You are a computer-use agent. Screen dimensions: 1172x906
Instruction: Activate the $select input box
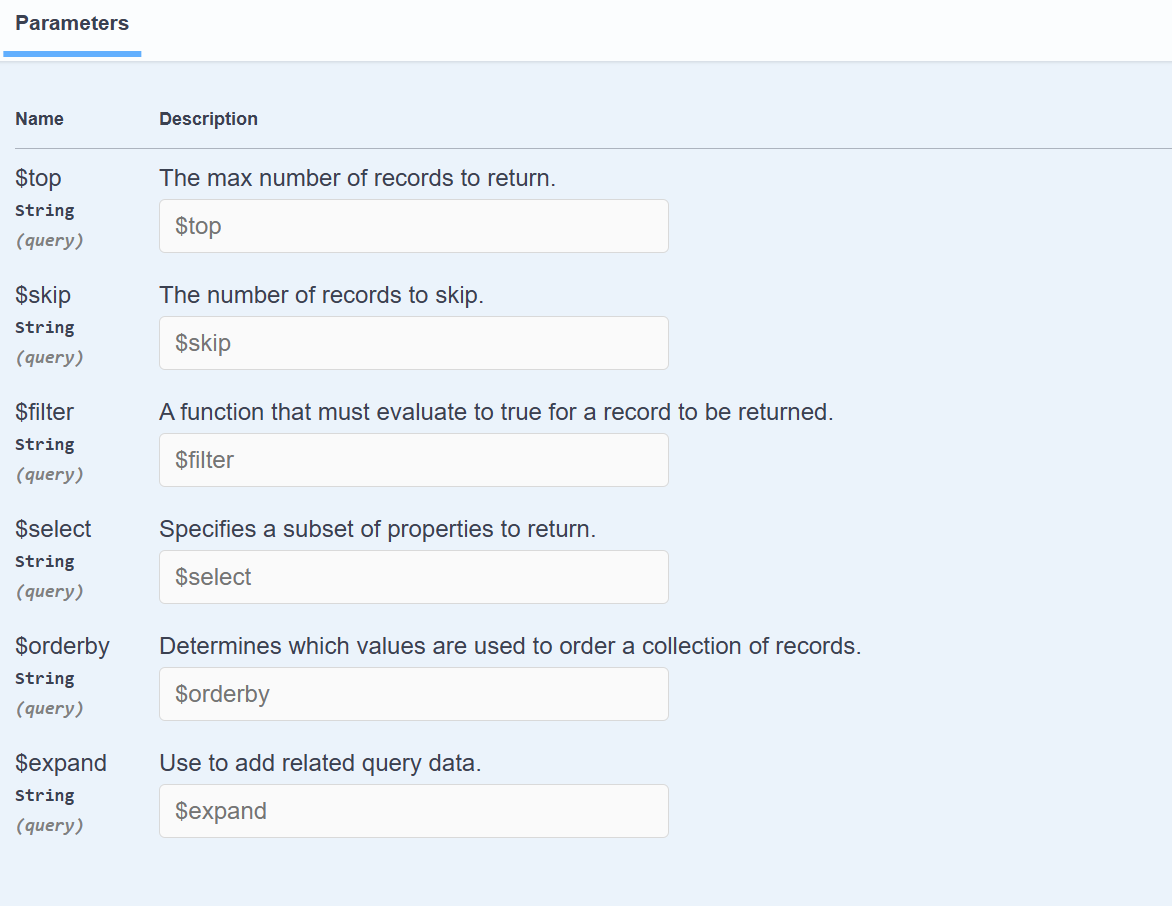pos(413,577)
